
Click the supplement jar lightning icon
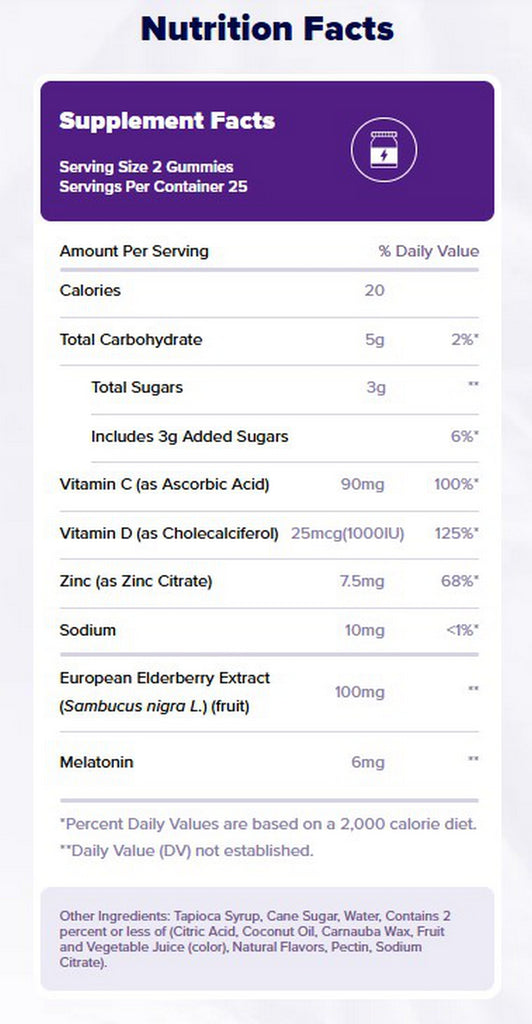coord(384,150)
